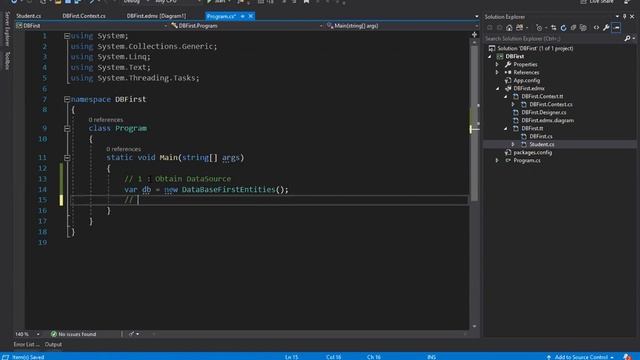Screen dimensions: 640x360
Task: Collapse the Main method block
Action: pos(67,158)
